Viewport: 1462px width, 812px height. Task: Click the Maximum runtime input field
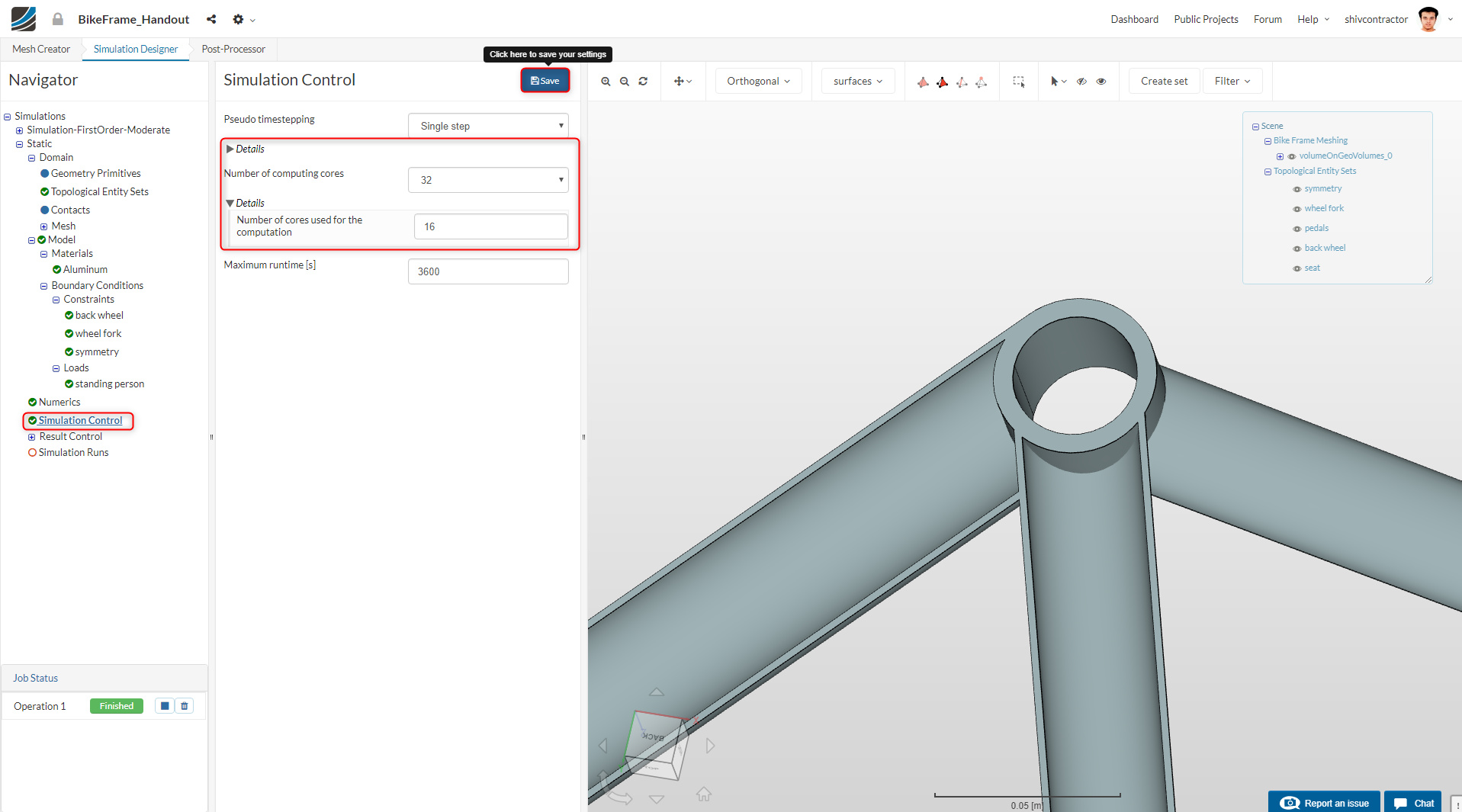click(x=488, y=271)
